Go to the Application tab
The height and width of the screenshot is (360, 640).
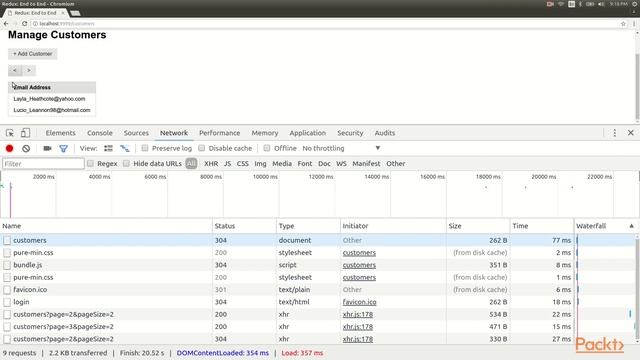tap(308, 133)
